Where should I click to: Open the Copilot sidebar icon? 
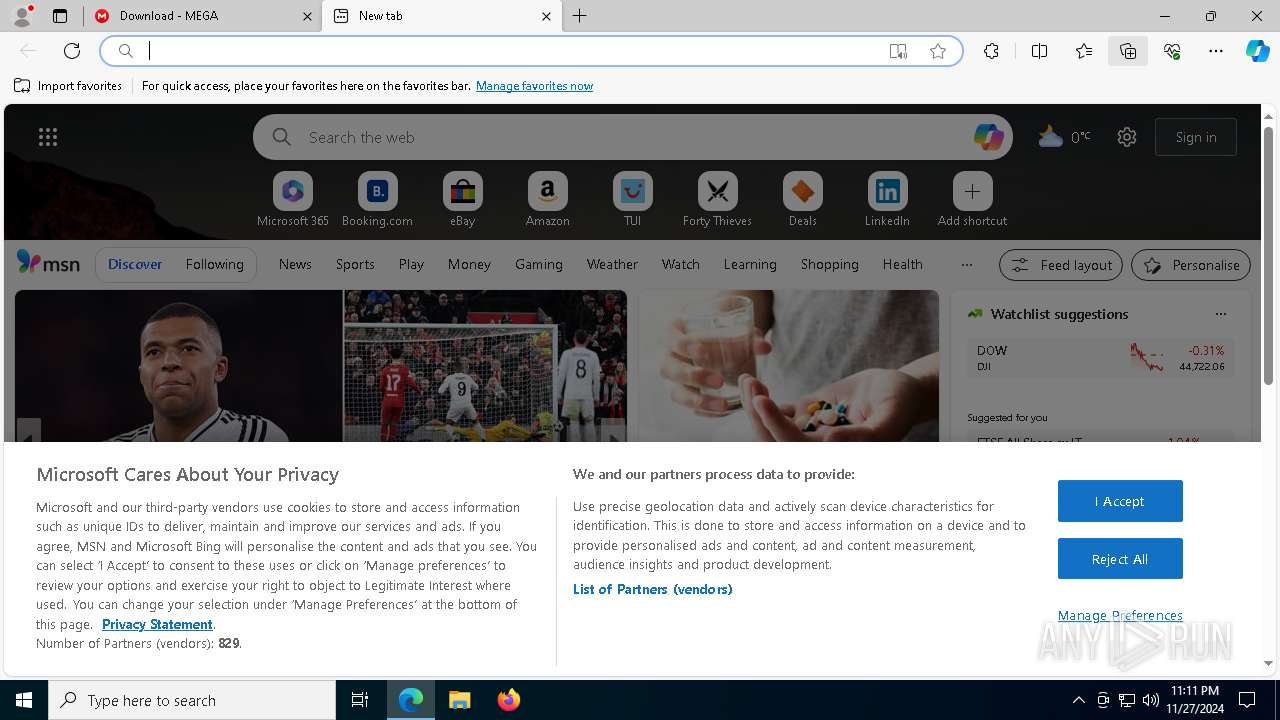click(x=1258, y=51)
